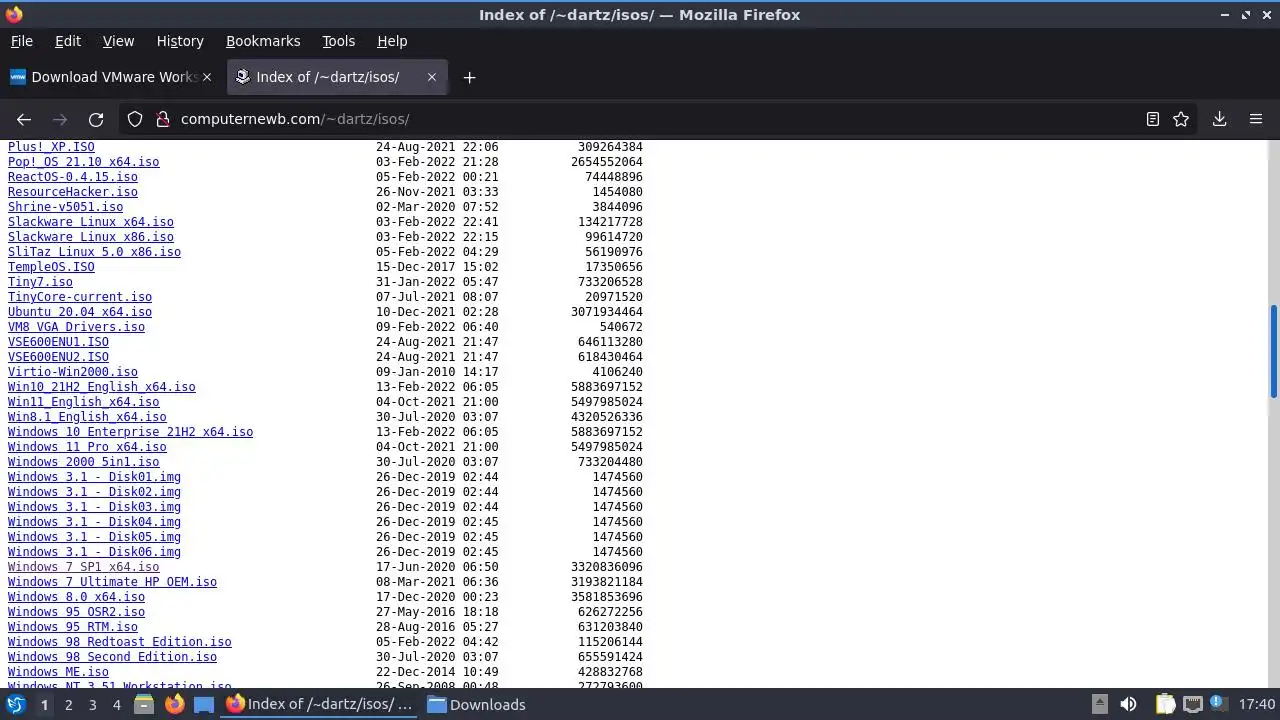Open the update notifier tray icon
1280x720 pixels.
pos(1219,704)
